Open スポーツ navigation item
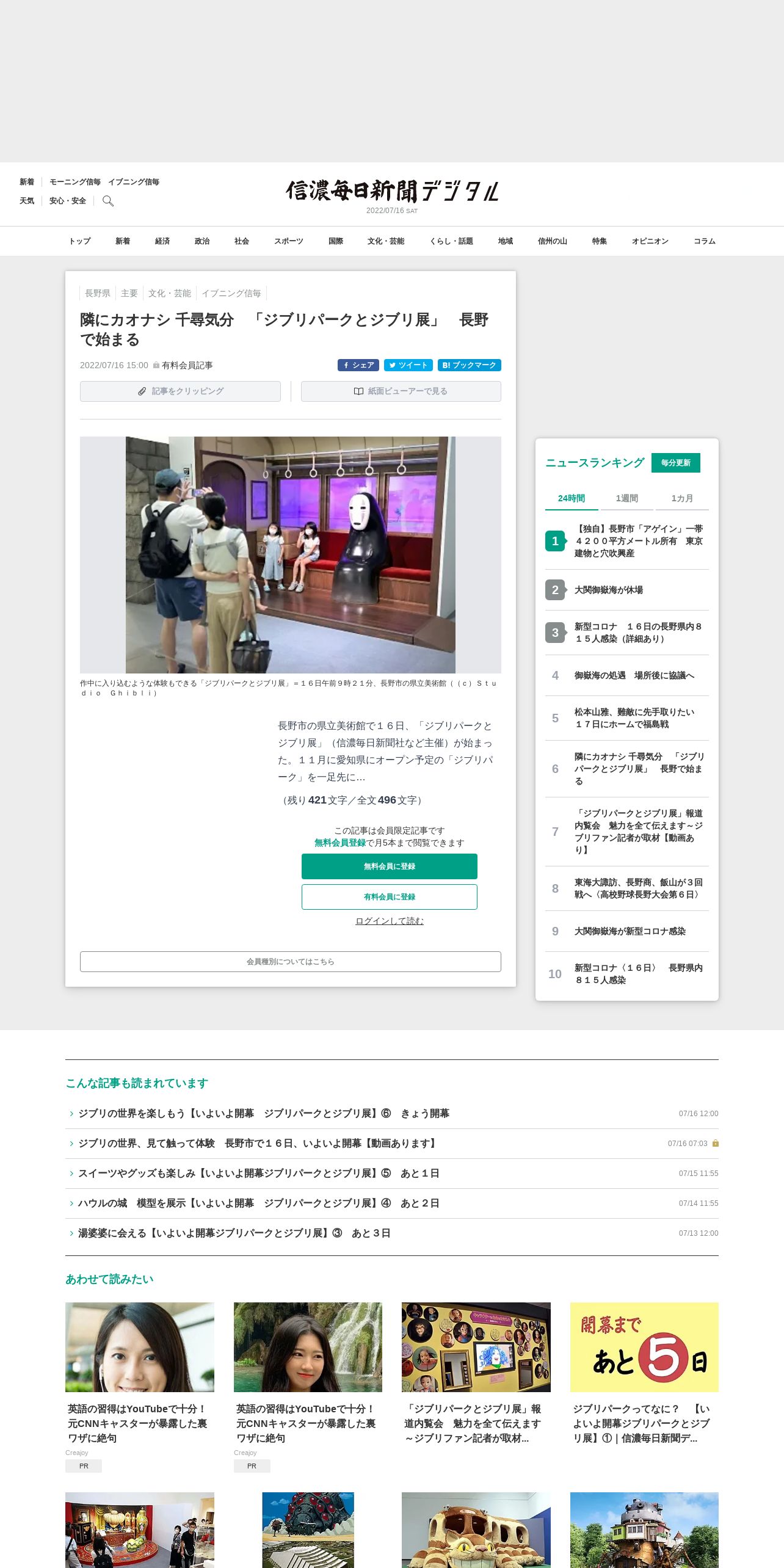 pos(289,241)
